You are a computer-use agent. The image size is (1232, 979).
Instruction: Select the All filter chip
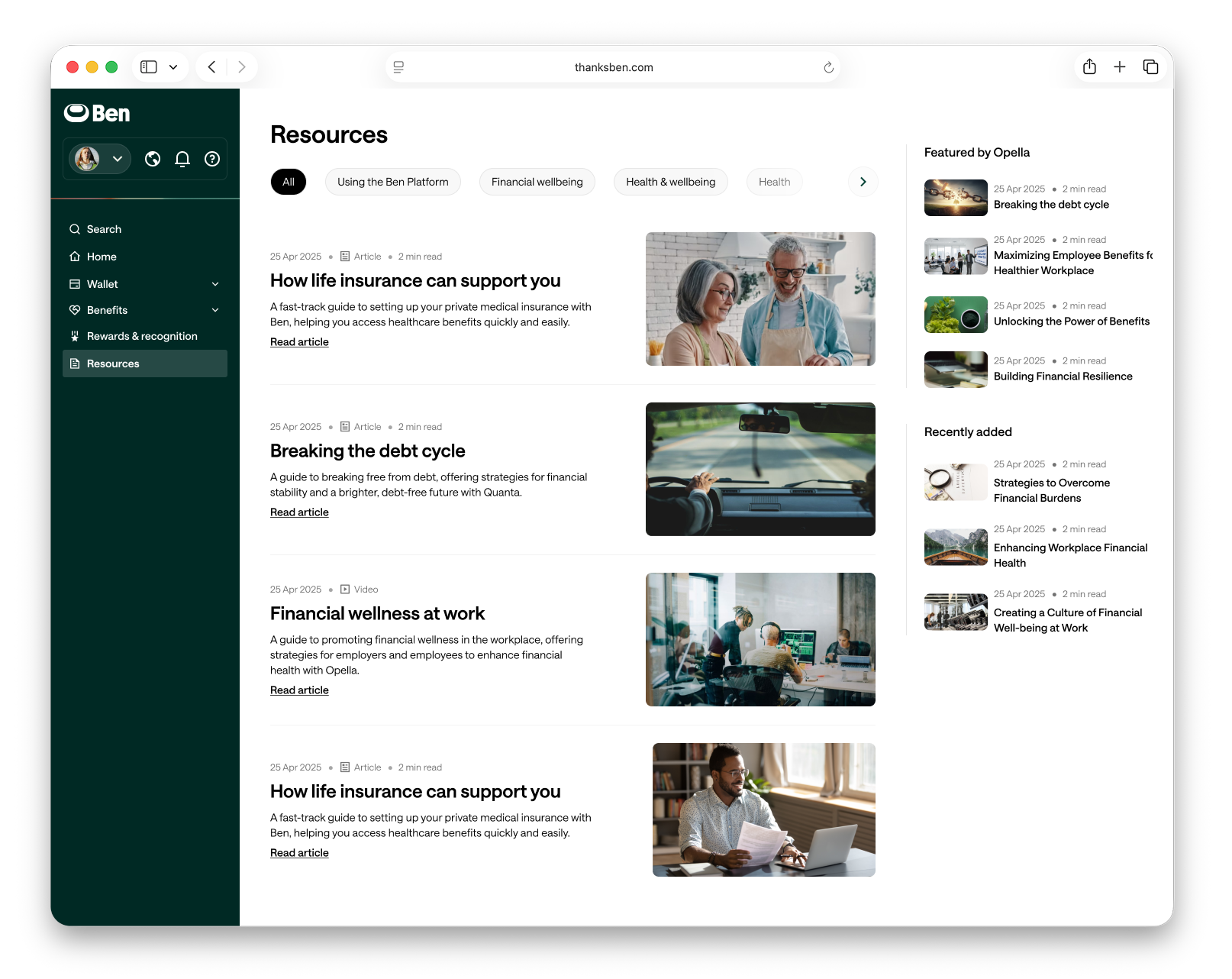tap(289, 182)
